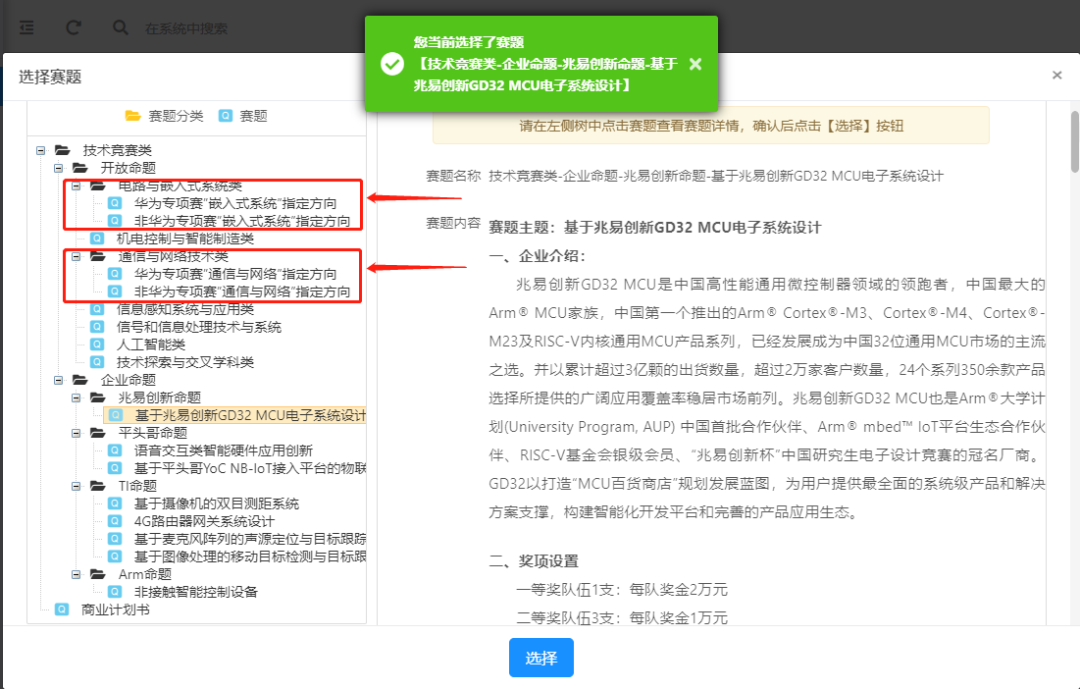The image size is (1080, 689).
Task: Click the Q icon beside 机电控制与智能制造类
Action: (x=97, y=238)
